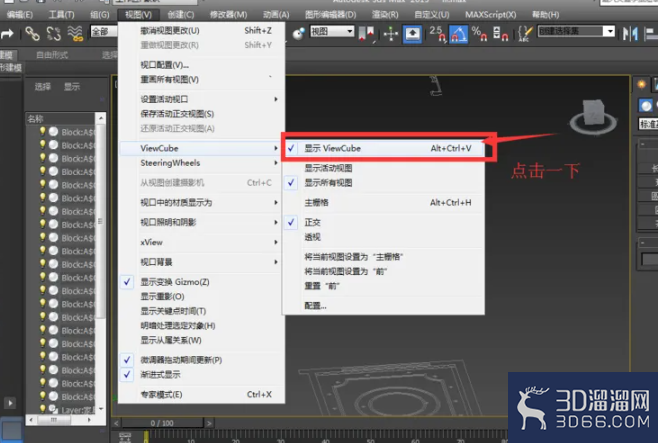Choose 专家模式(E) menu entry
This screenshot has width=658, height=443.
point(201,394)
